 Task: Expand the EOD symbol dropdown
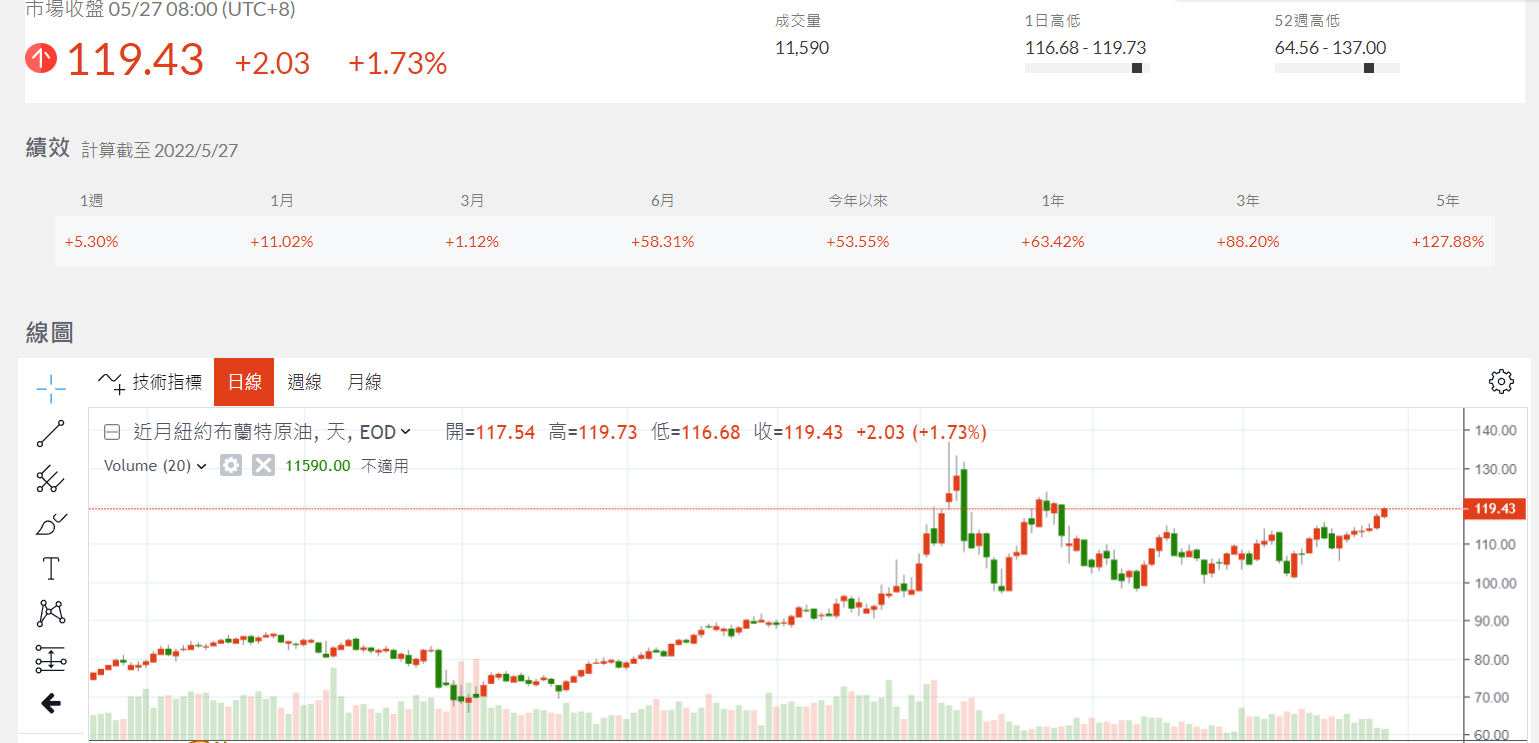coord(405,433)
